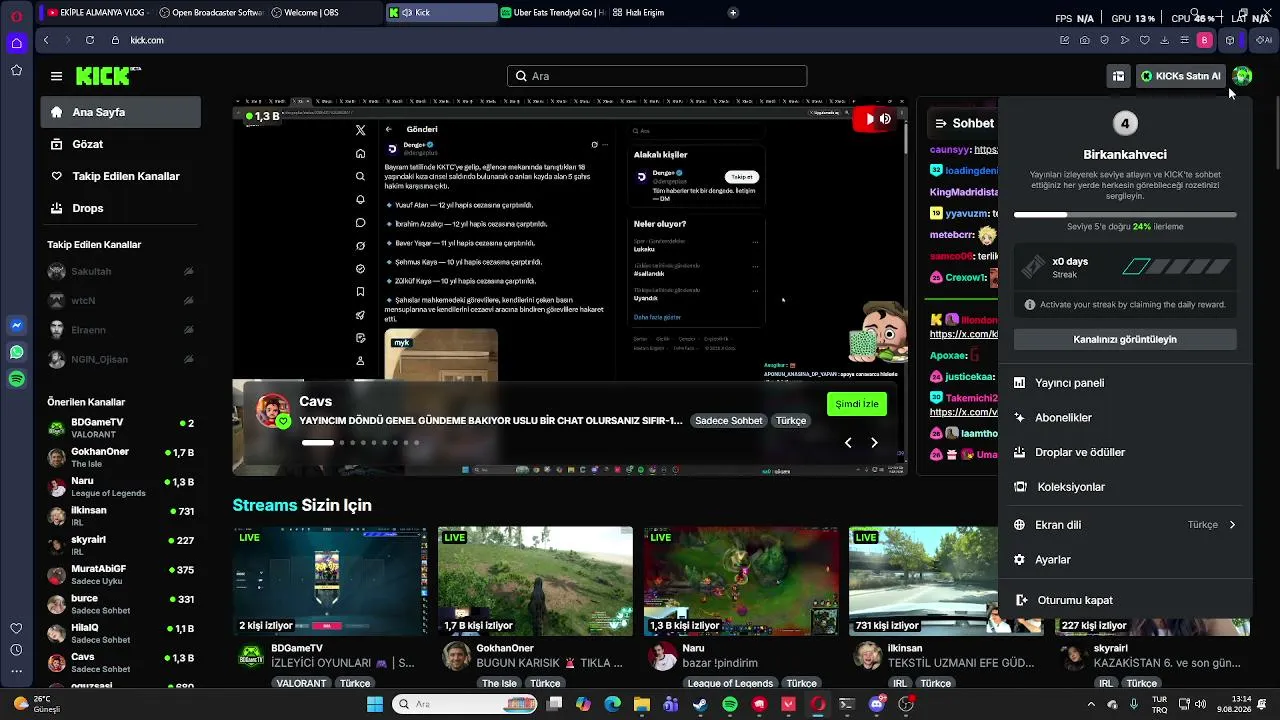Screen dimensions: 1280x720
Task: Click the Kick search field Ara
Action: click(x=657, y=76)
